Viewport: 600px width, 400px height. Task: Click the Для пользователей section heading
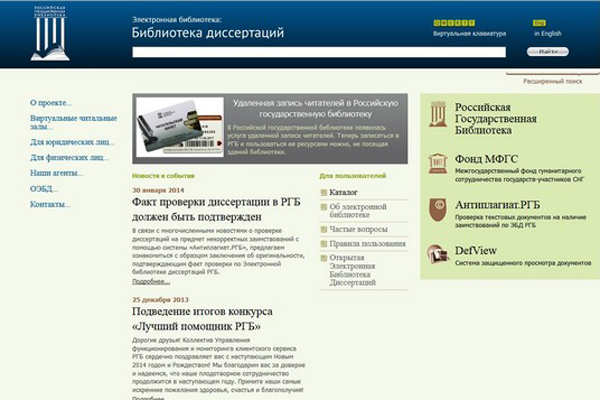(353, 176)
